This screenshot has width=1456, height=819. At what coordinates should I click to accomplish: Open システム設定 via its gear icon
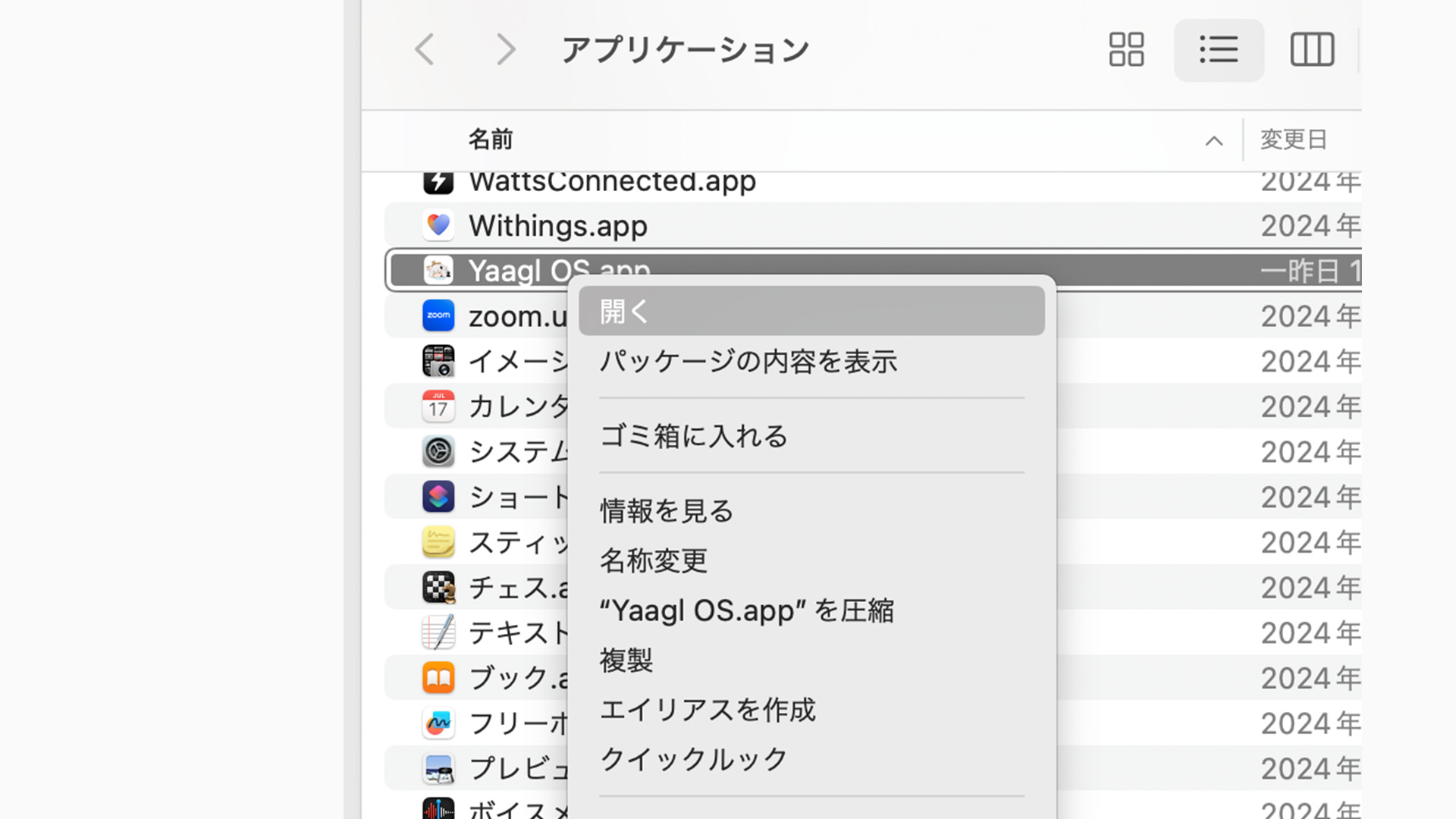(x=438, y=451)
